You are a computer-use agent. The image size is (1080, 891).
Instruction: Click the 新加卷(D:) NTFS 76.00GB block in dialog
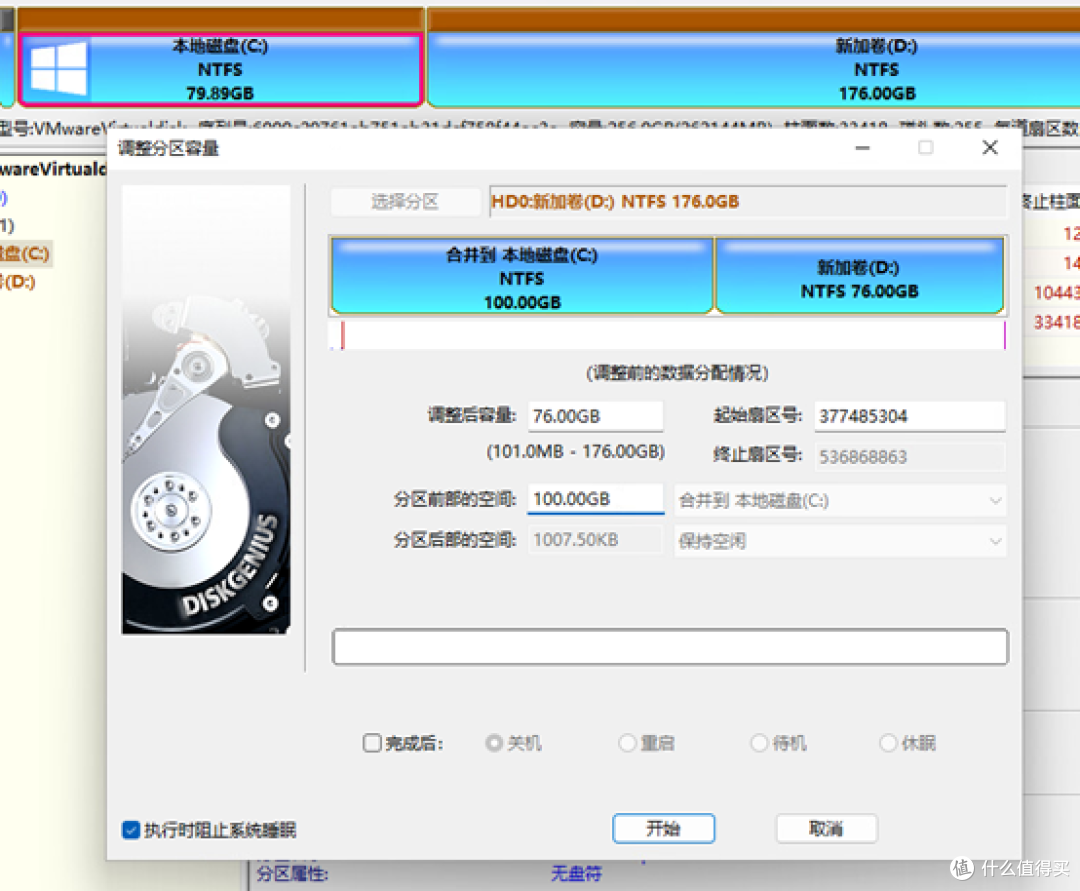(860, 276)
